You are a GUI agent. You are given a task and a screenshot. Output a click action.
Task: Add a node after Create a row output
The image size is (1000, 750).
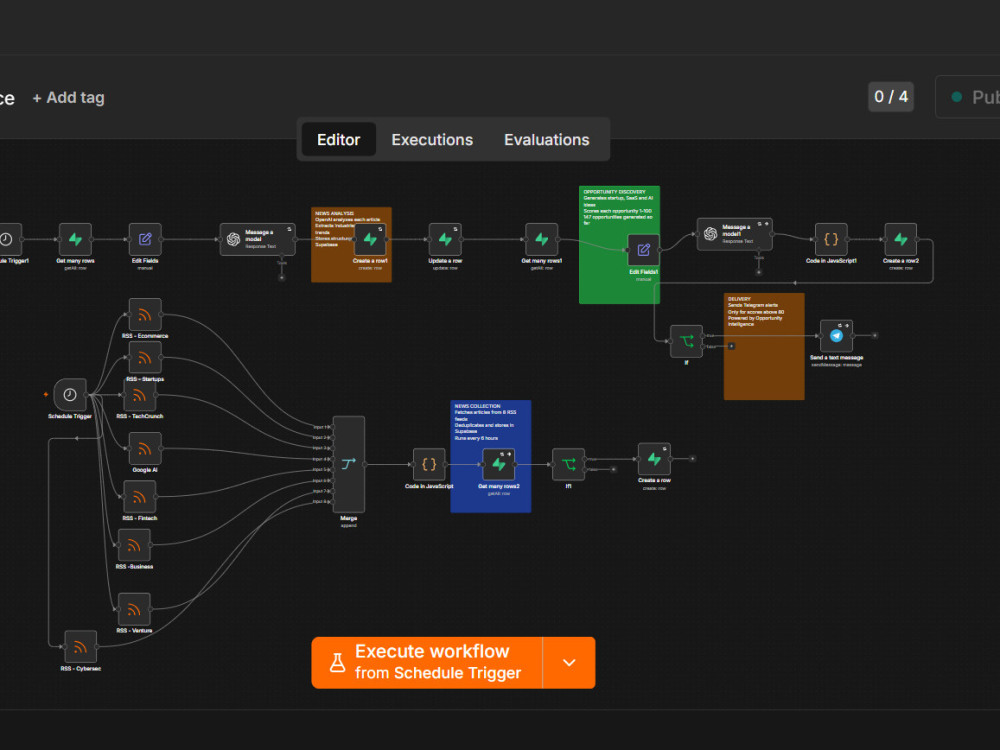[693, 459]
